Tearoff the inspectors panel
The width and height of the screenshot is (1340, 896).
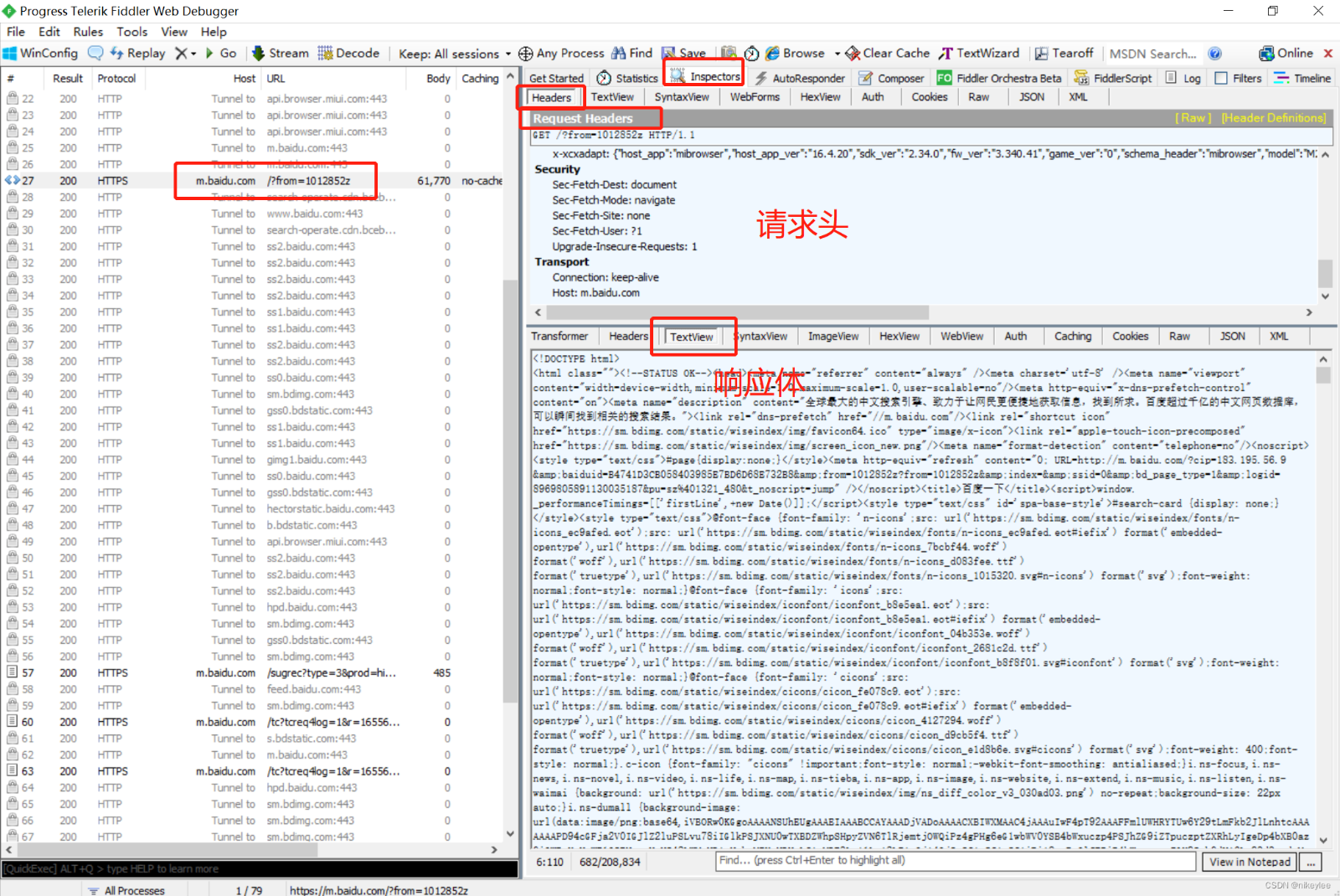pos(1064,53)
